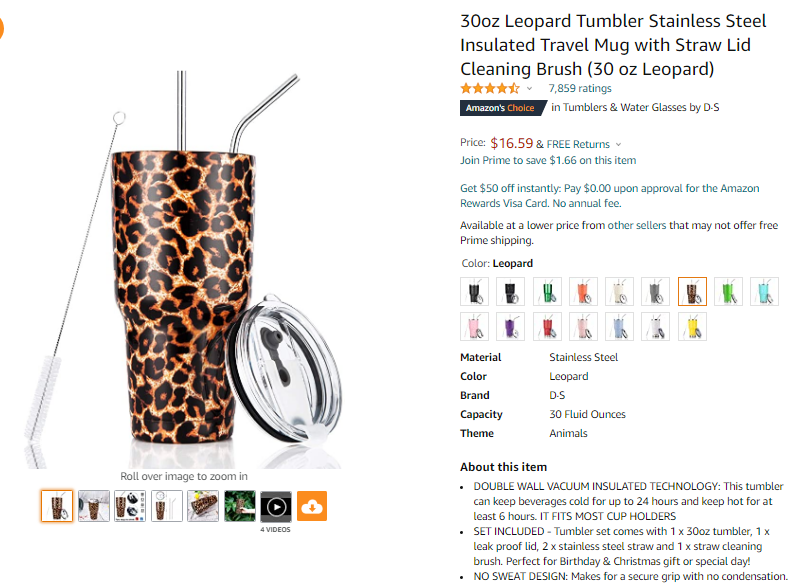Image resolution: width=796 pixels, height=585 pixels.
Task: Open the star rating breakdown popover
Action: click(530, 89)
